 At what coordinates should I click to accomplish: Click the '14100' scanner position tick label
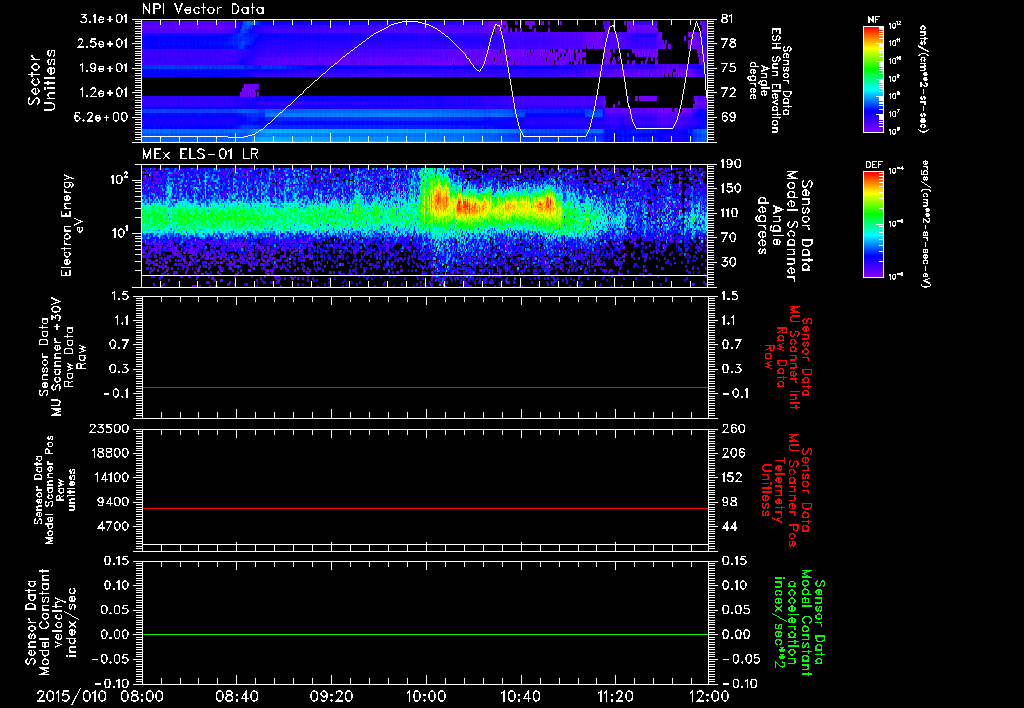coord(112,477)
